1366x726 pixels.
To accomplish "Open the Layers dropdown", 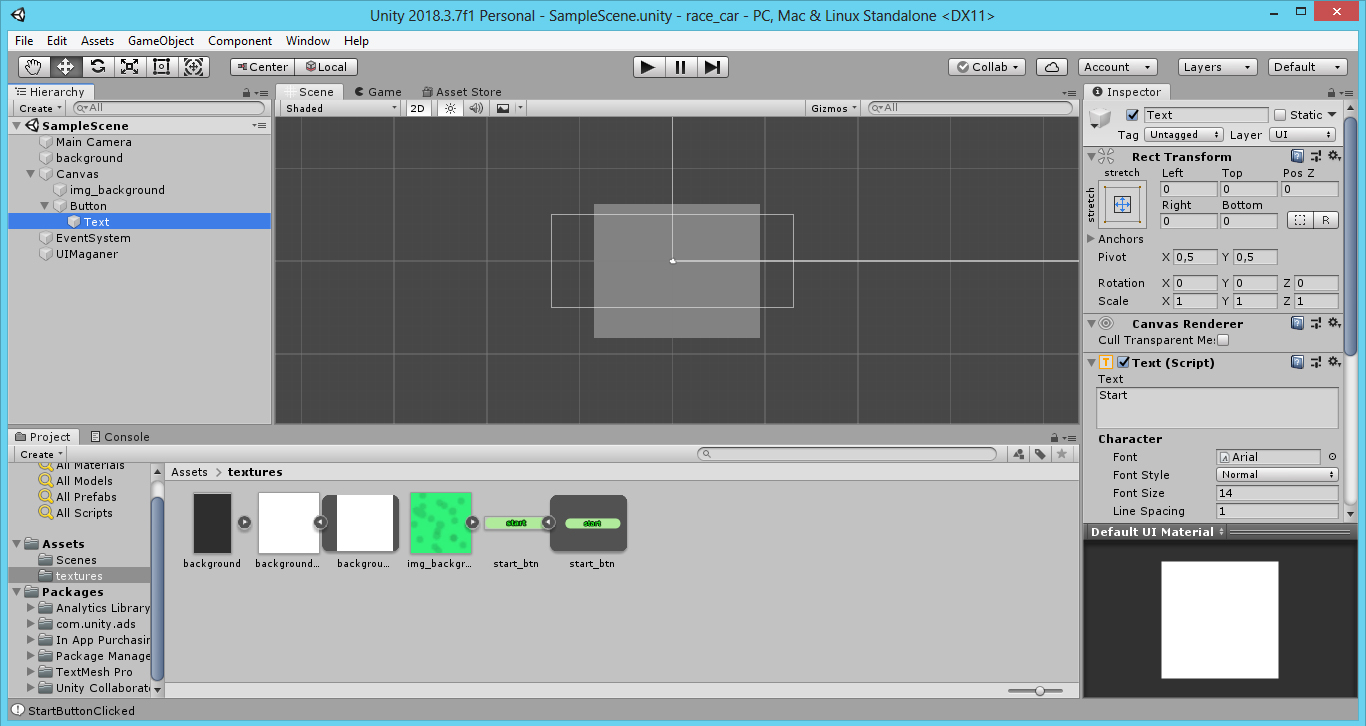I will 1217,67.
